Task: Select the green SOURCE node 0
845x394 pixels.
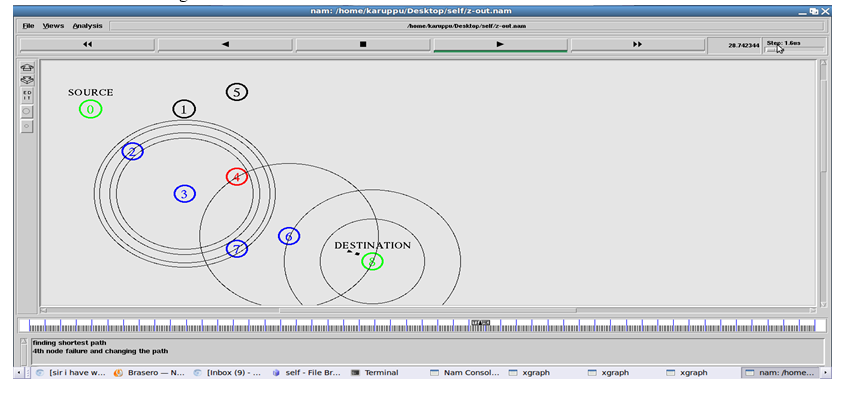Action: [90, 109]
